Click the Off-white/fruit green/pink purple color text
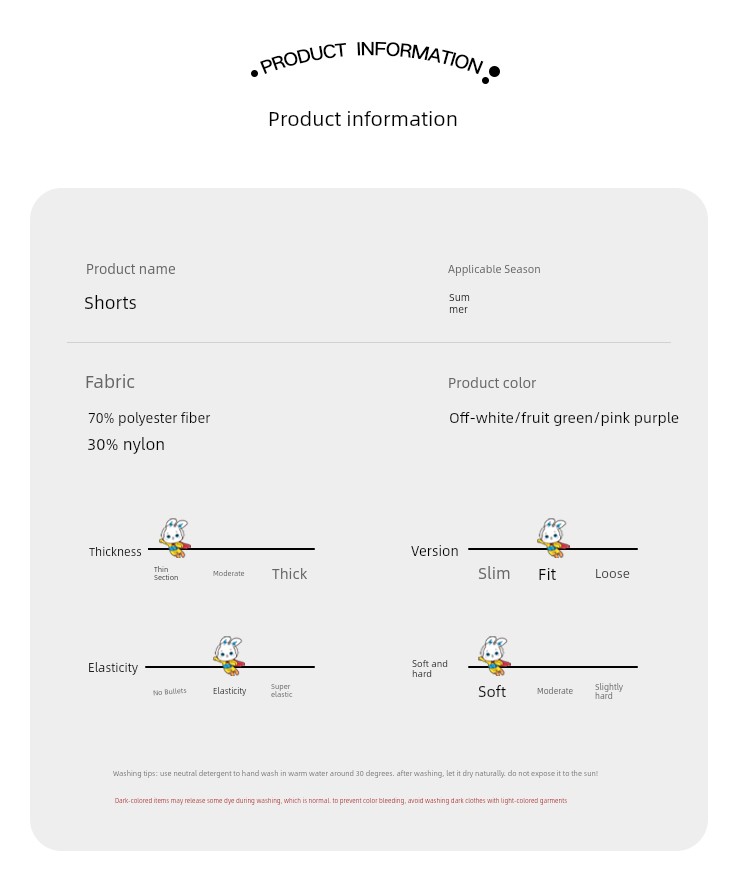Screen dimensions: 750x894 click(563, 418)
